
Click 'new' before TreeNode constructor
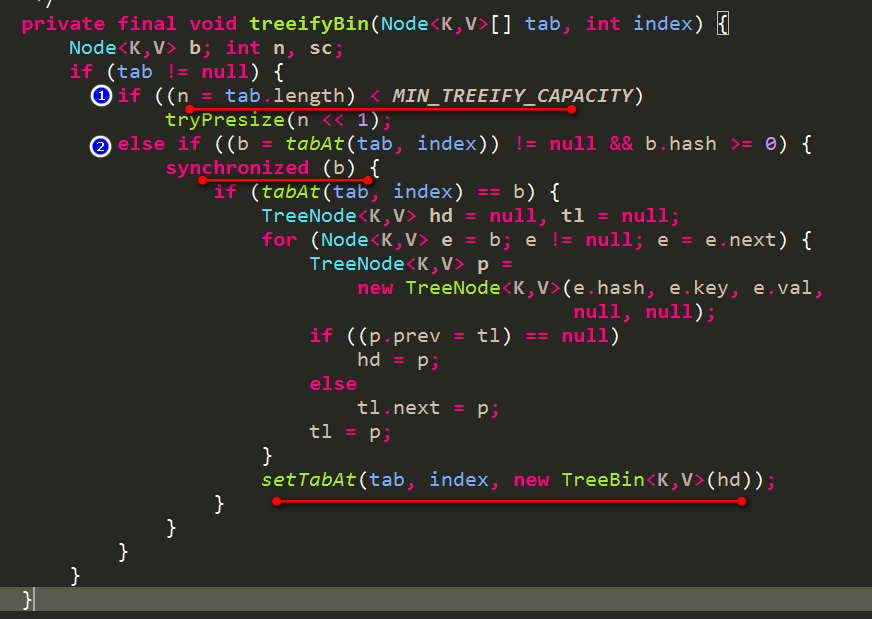(375, 288)
